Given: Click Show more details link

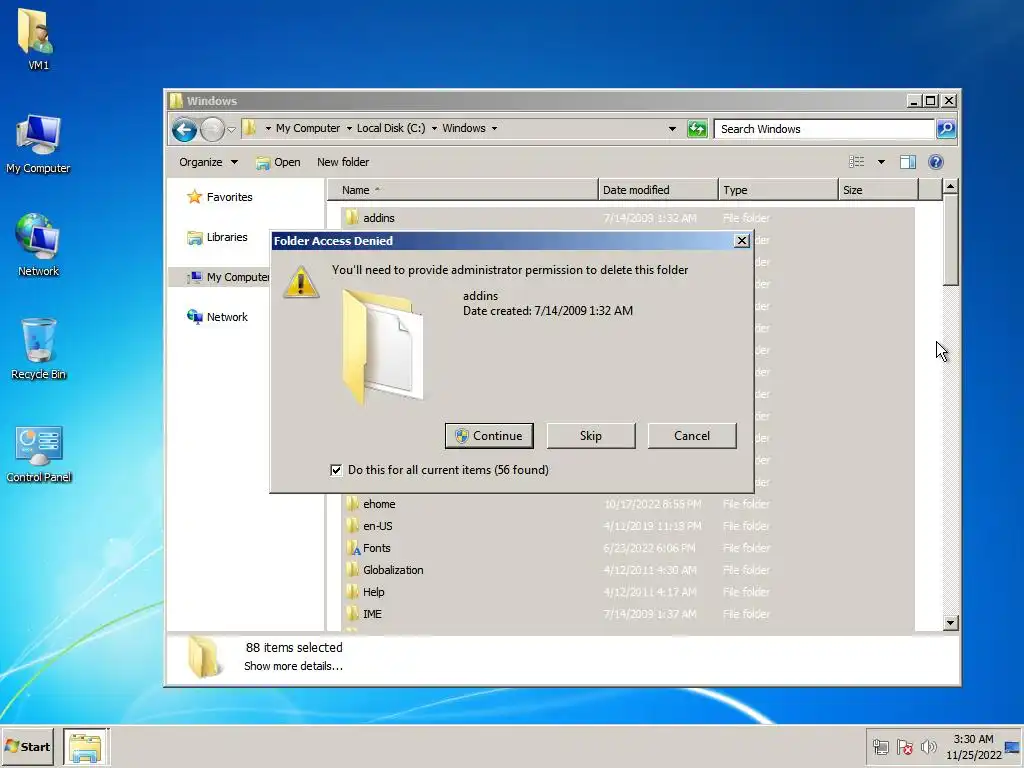Looking at the screenshot, I should (293, 666).
